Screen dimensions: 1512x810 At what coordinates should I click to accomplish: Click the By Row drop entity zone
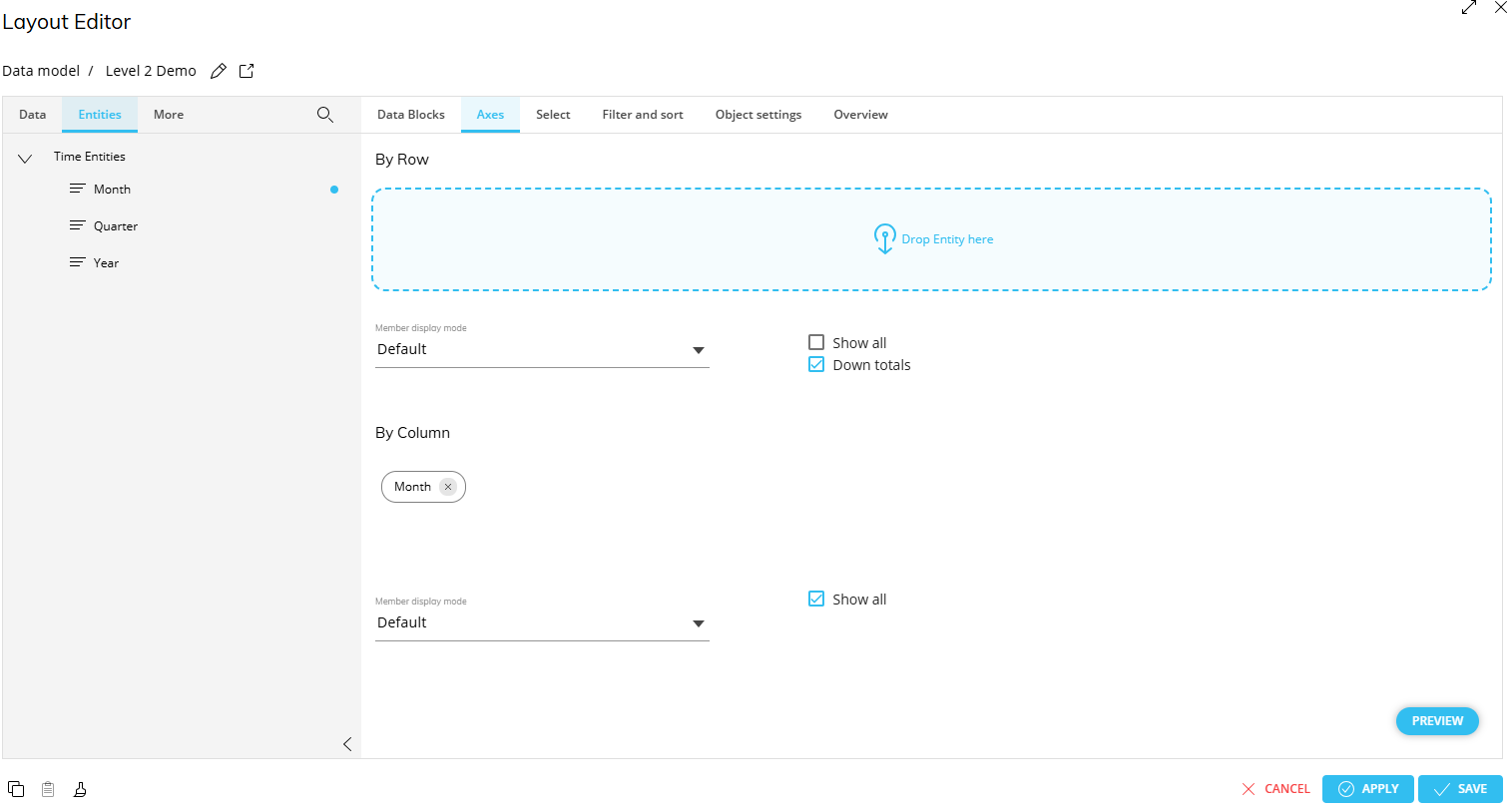pyautogui.click(x=932, y=239)
